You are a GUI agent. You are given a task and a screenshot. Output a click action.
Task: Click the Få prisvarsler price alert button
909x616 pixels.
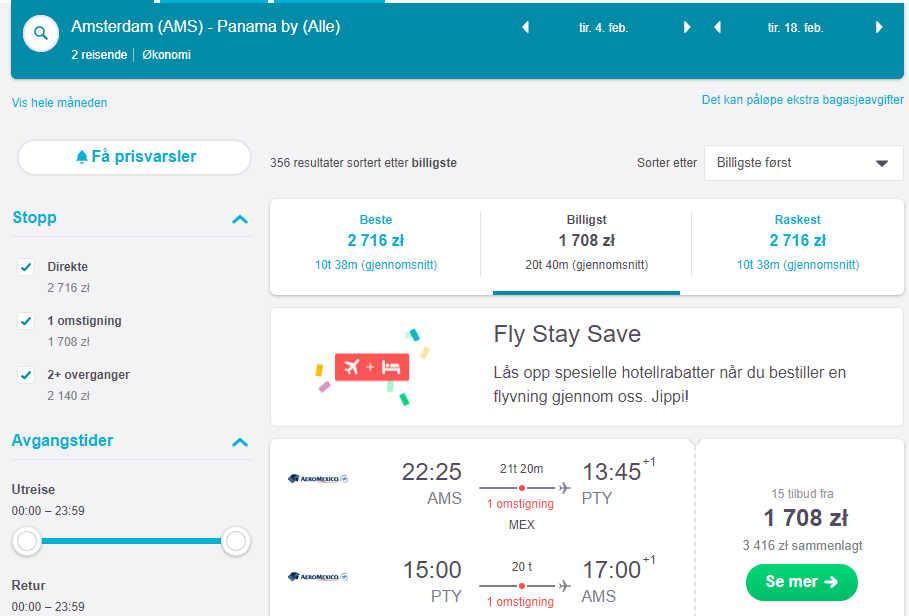pos(134,157)
